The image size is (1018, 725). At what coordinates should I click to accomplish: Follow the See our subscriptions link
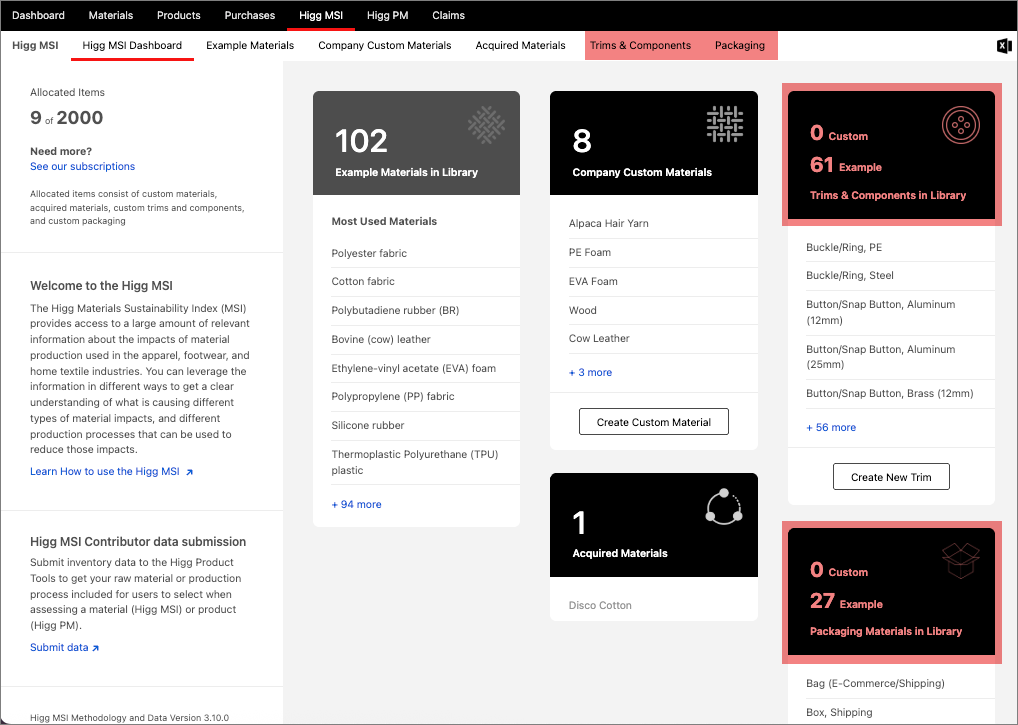82,166
